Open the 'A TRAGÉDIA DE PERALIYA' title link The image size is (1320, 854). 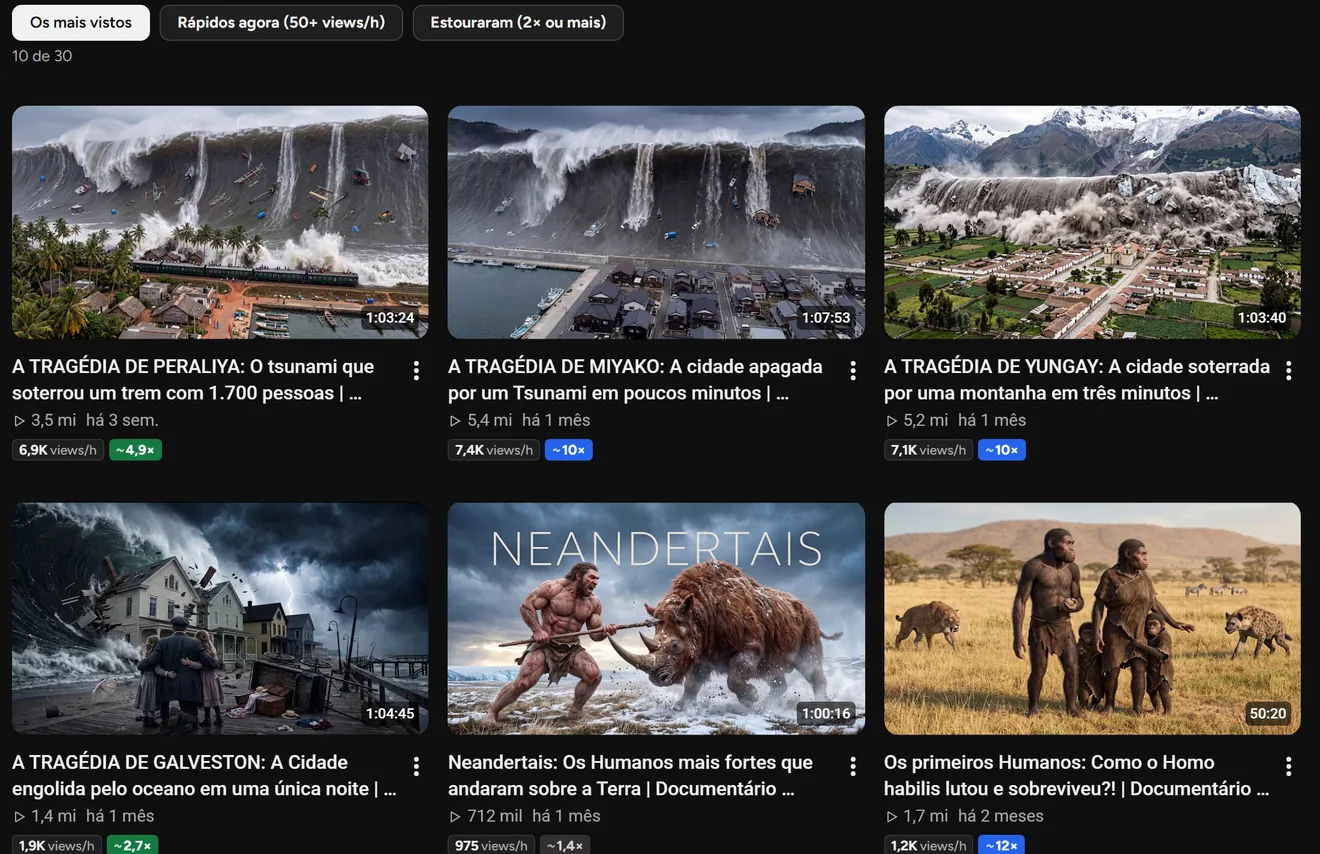pyautogui.click(x=193, y=380)
